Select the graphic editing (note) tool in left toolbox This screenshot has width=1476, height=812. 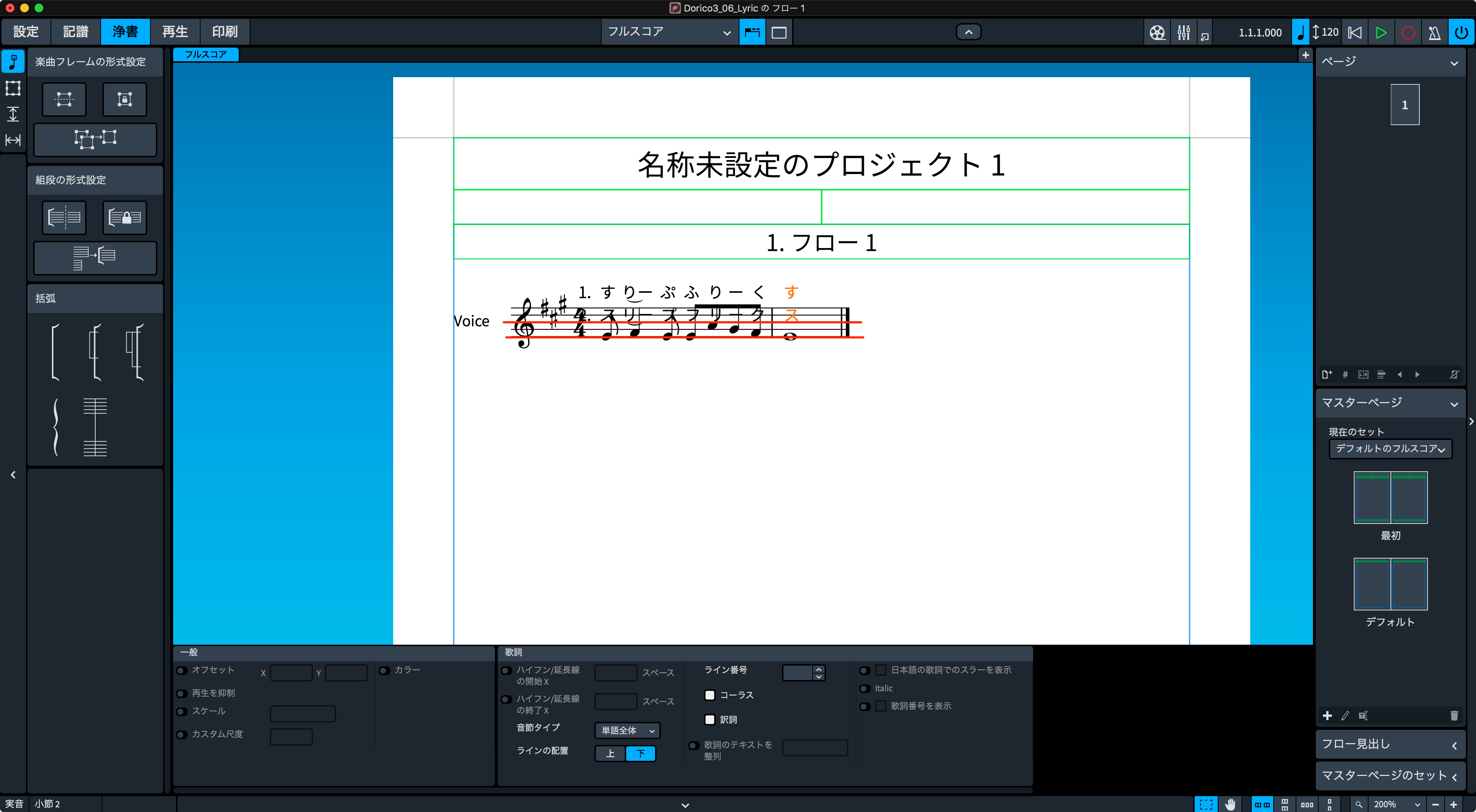point(13,61)
